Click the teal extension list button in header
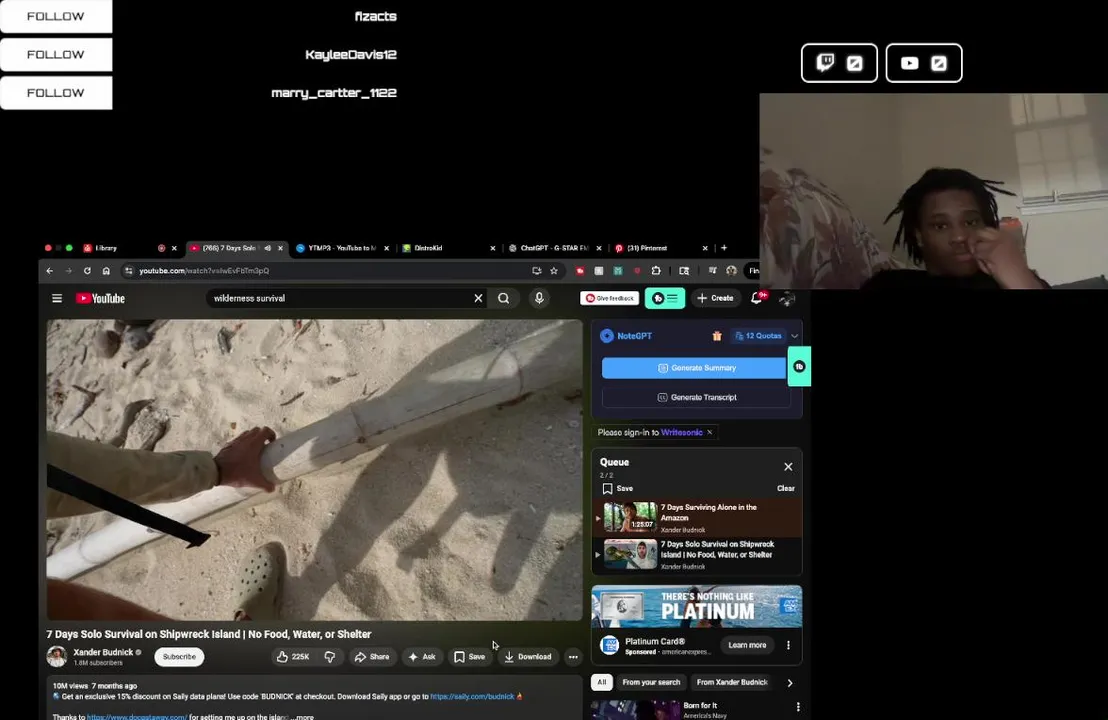Image resolution: width=1108 pixels, height=720 pixels. 664,298
